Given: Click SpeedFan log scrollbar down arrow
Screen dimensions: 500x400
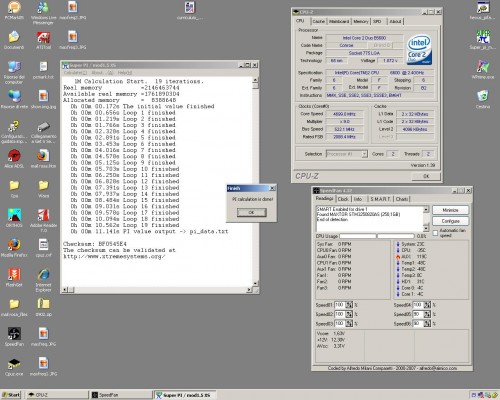Looking at the screenshot, I should coord(426,228).
